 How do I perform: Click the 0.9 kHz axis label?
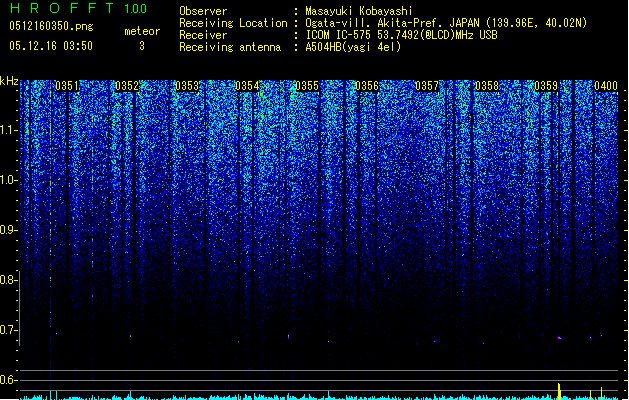click(x=9, y=230)
